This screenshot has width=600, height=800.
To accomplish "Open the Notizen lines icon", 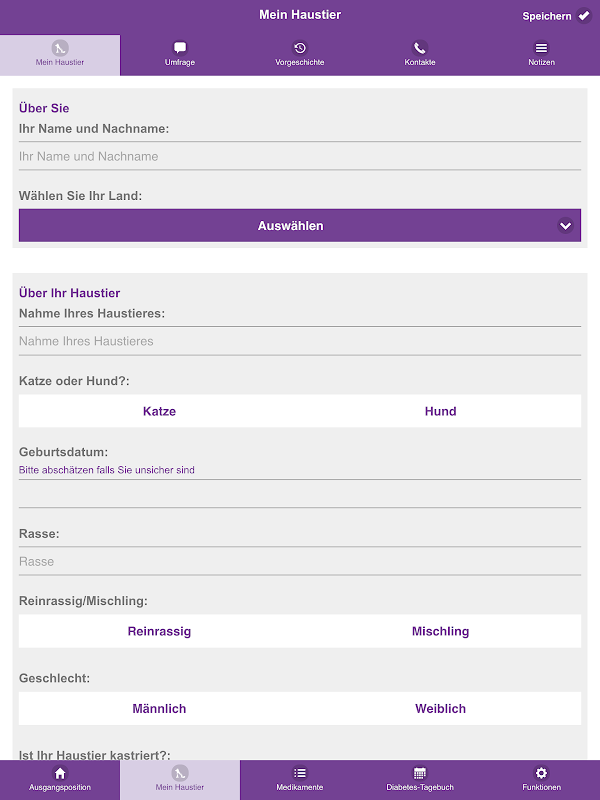I will click(541, 48).
